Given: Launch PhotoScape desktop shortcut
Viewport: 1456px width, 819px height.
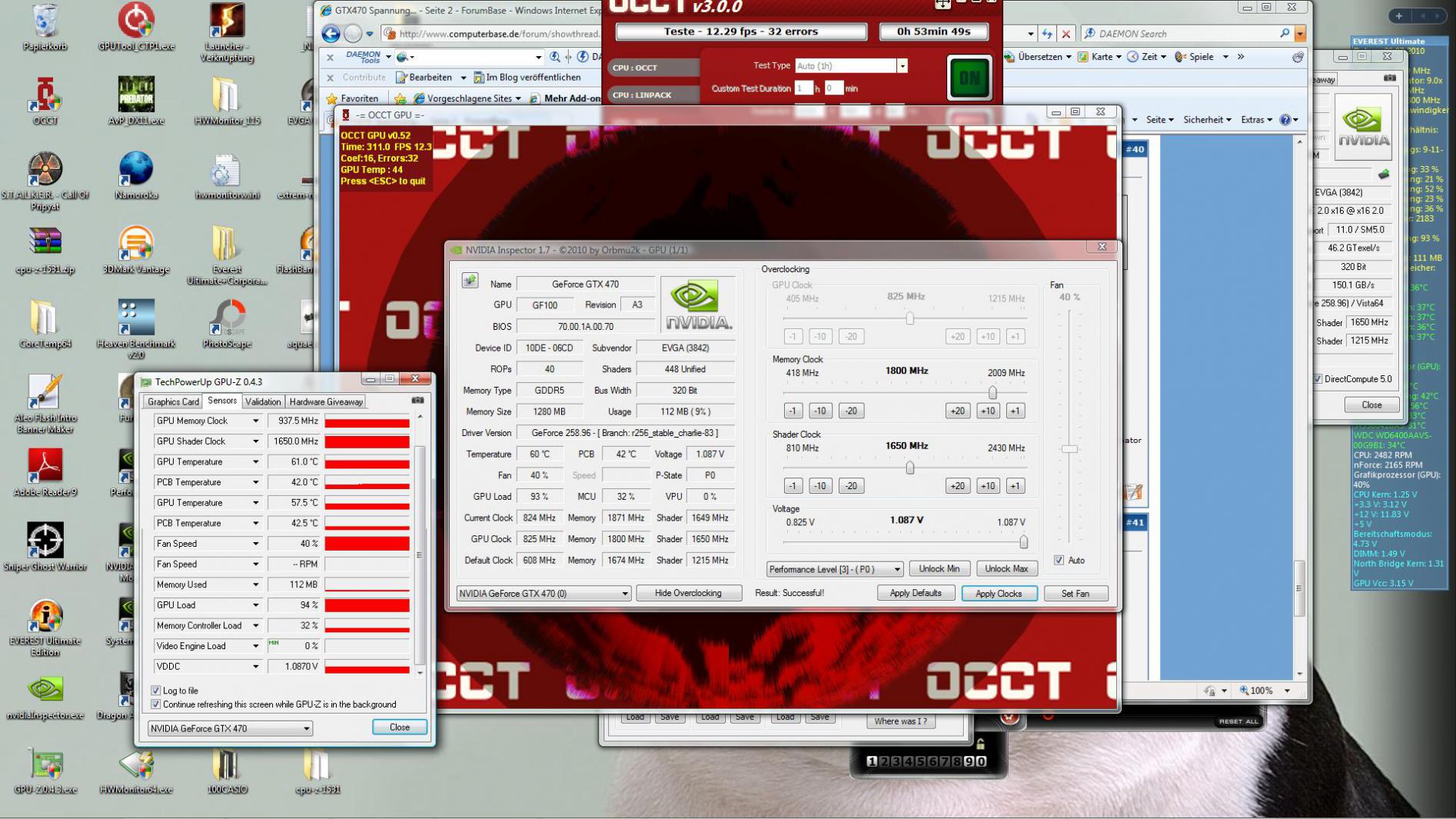Looking at the screenshot, I should click(227, 325).
